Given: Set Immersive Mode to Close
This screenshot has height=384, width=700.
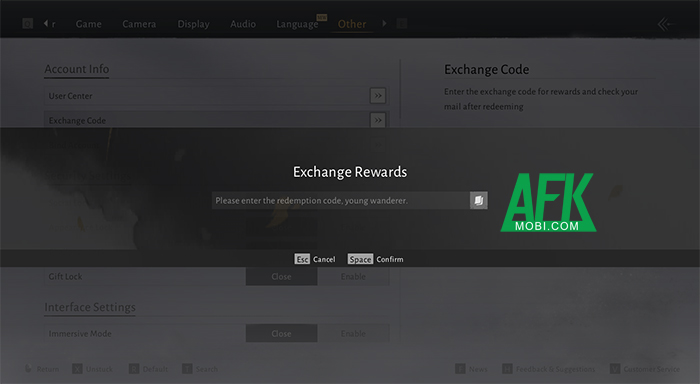Looking at the screenshot, I should coord(281,334).
